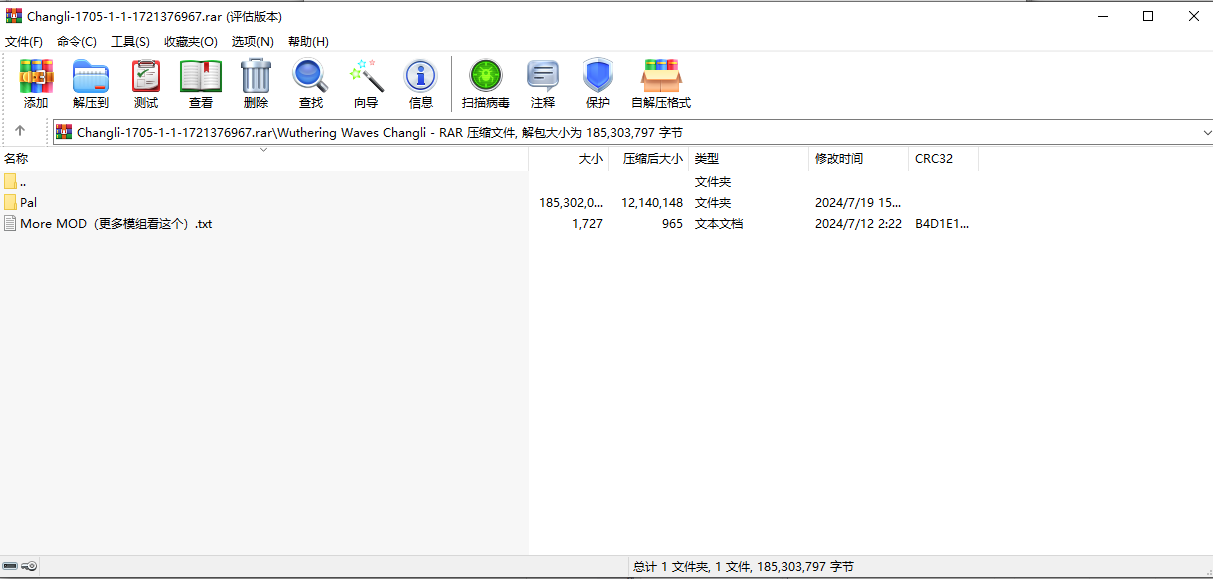
Task: Run the 测试 (Test) archive tool
Action: coord(146,76)
